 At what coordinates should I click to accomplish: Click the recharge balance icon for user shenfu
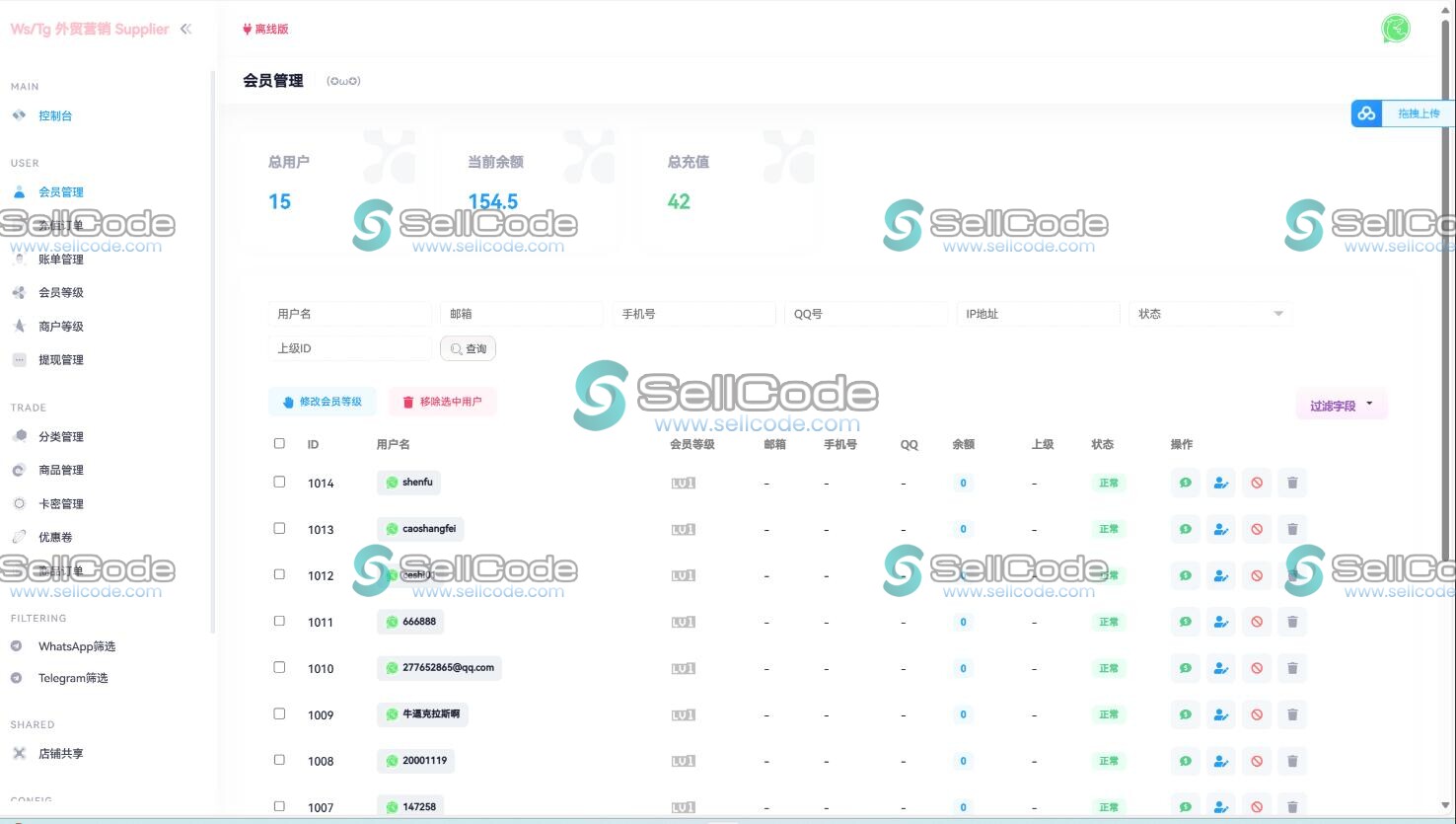click(x=1185, y=483)
